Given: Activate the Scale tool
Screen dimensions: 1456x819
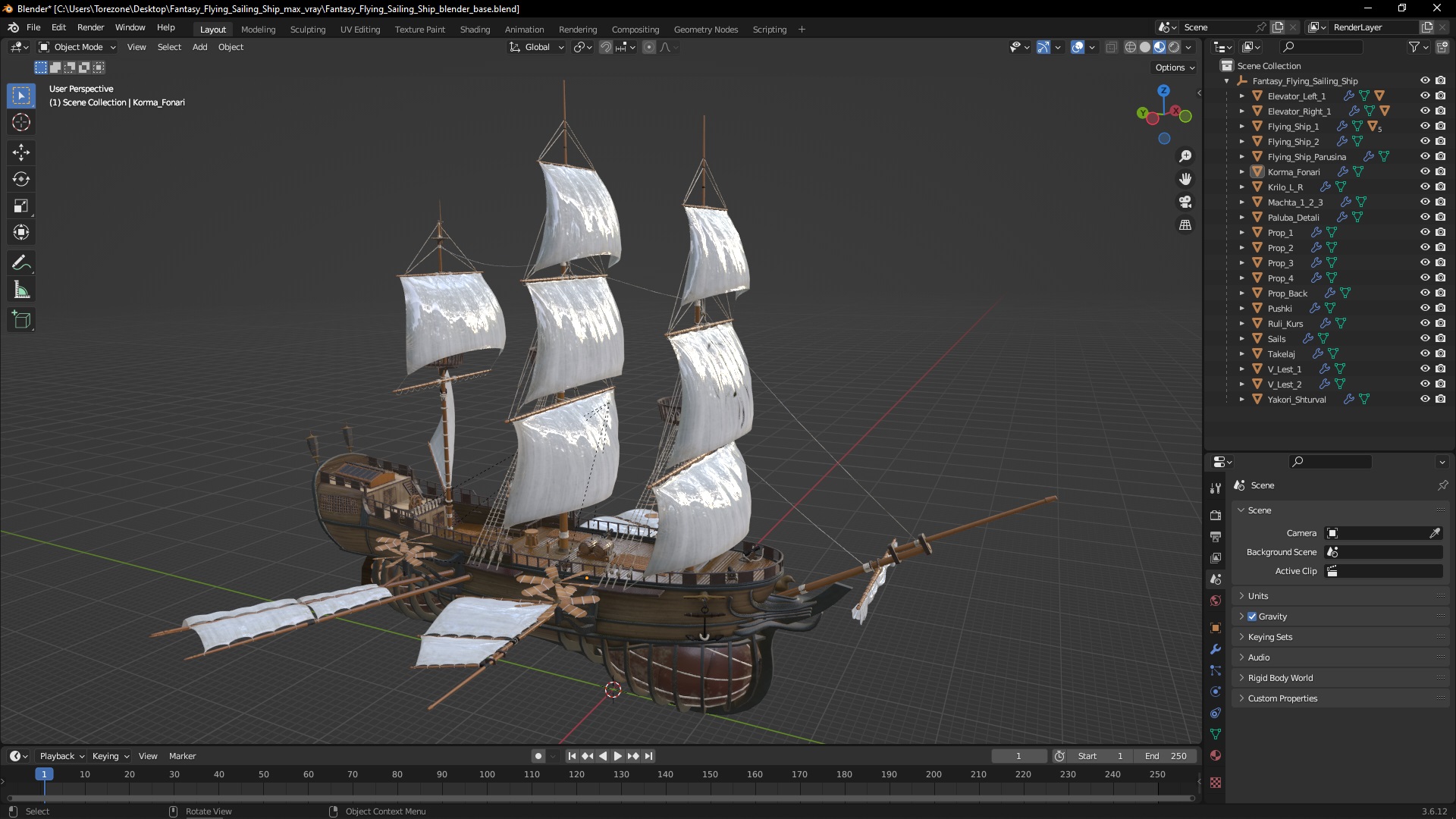Looking at the screenshot, I should coord(21,206).
